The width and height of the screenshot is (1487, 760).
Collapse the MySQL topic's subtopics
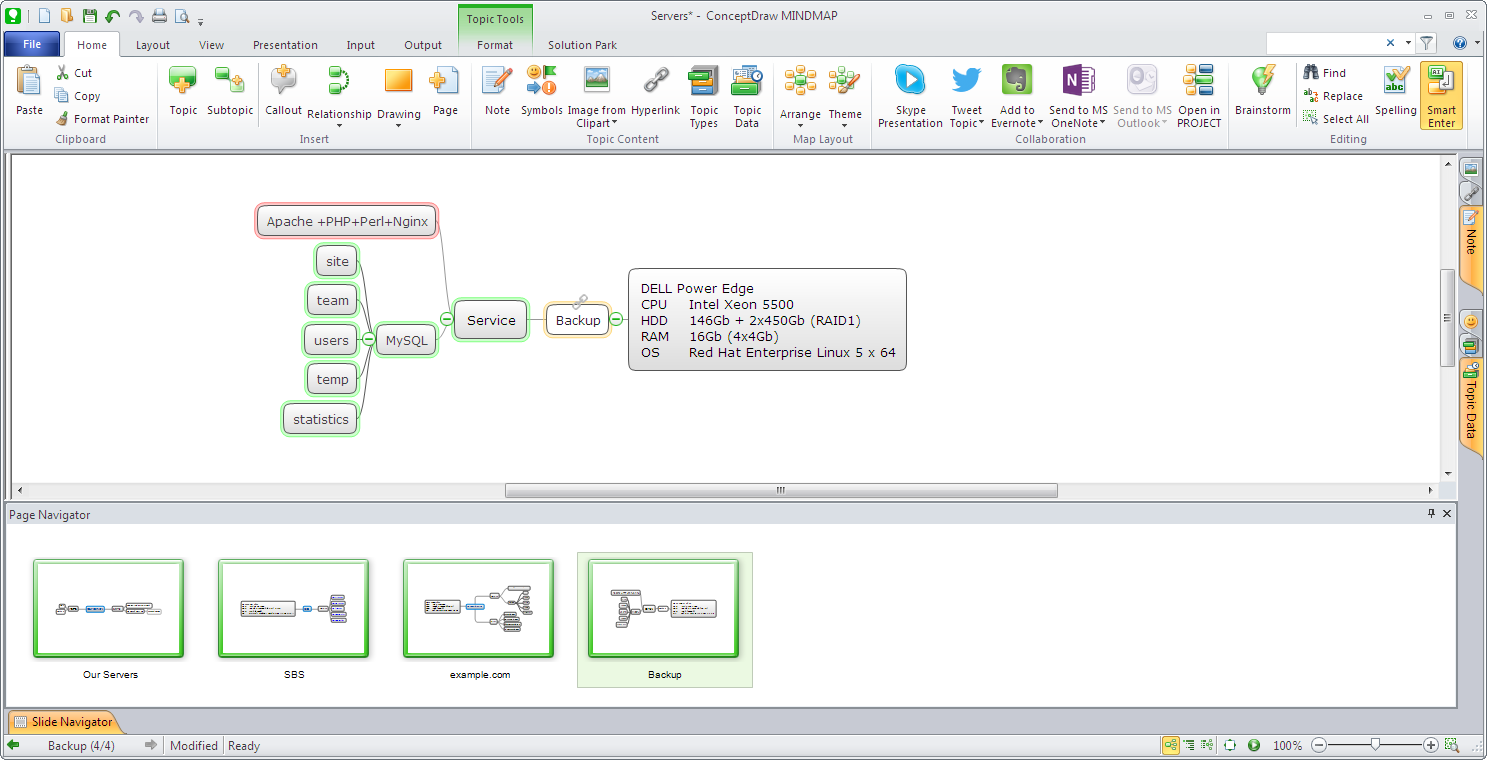click(369, 339)
